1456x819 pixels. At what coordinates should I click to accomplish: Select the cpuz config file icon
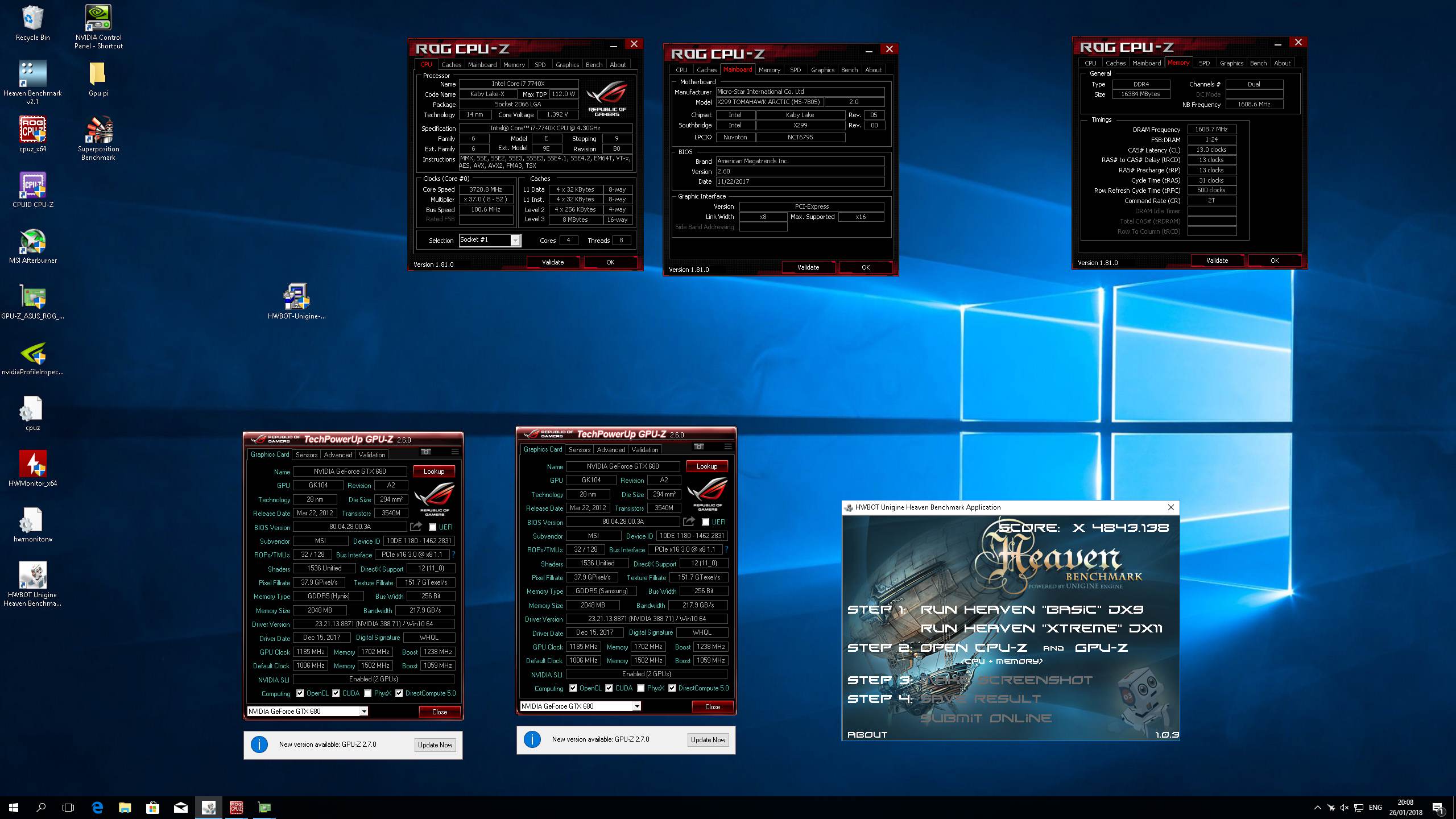point(32,413)
